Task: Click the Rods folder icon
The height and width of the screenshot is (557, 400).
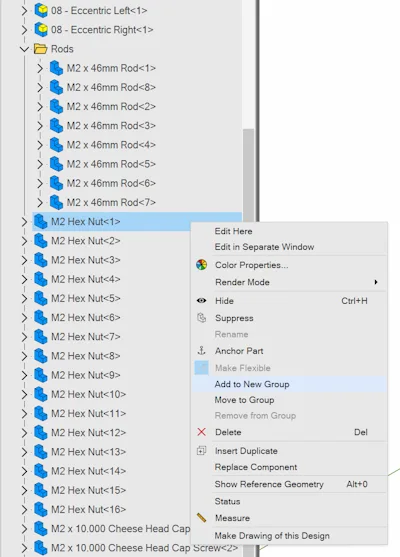Action: [40, 49]
